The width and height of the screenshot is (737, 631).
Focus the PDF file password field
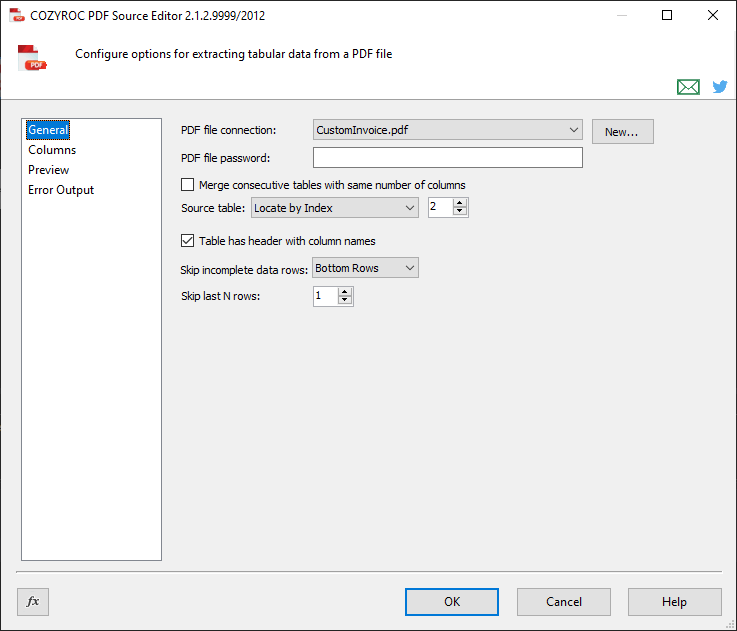click(447, 158)
